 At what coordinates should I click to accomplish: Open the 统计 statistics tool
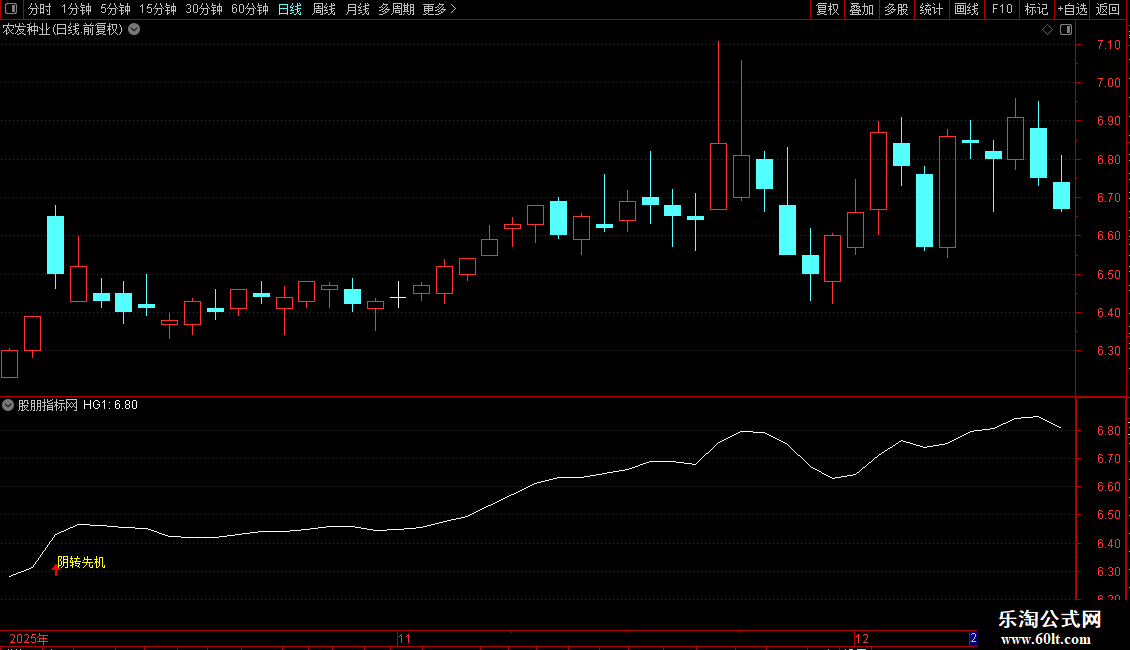coord(931,9)
